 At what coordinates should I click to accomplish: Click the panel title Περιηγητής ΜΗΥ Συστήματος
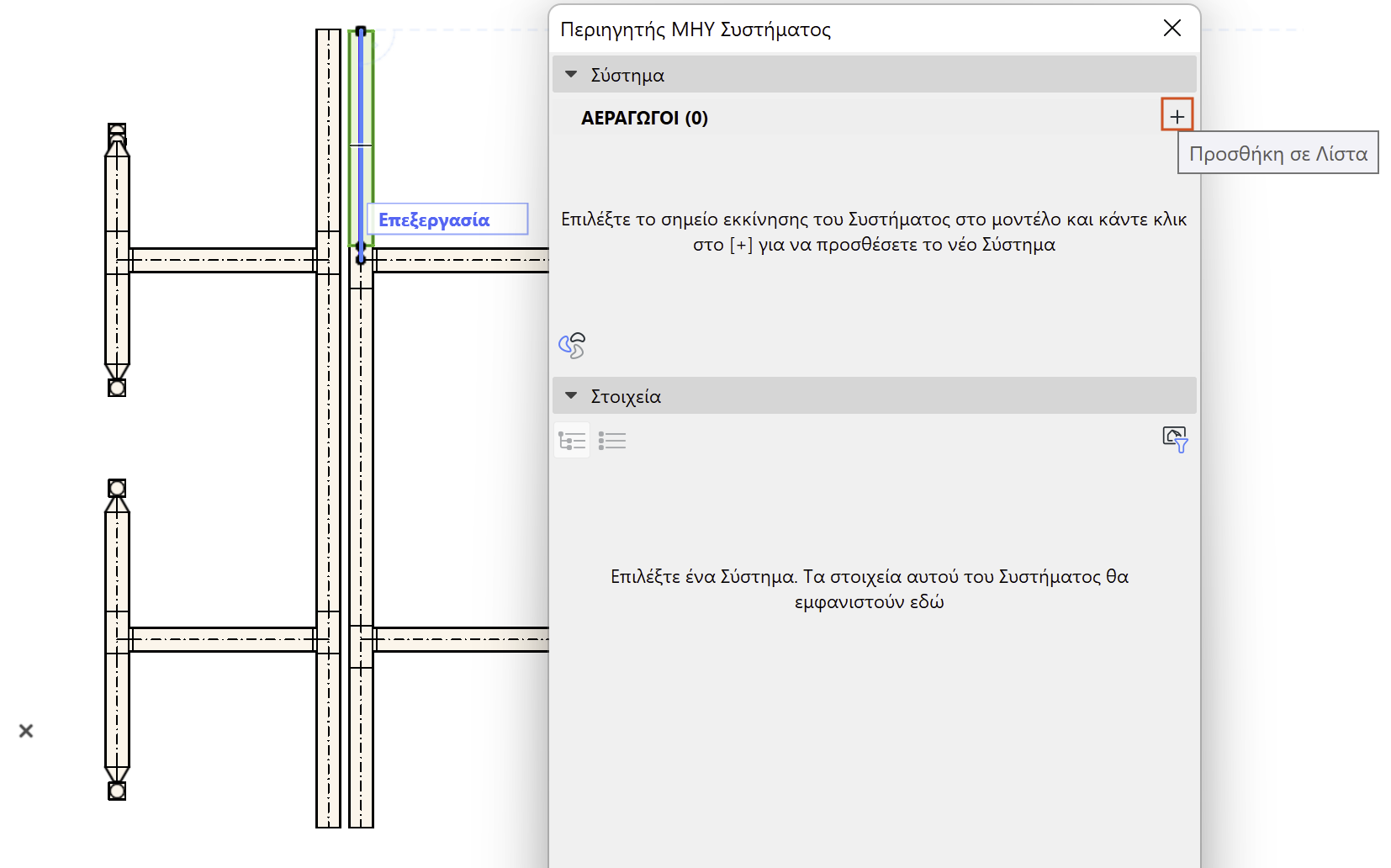click(x=695, y=29)
